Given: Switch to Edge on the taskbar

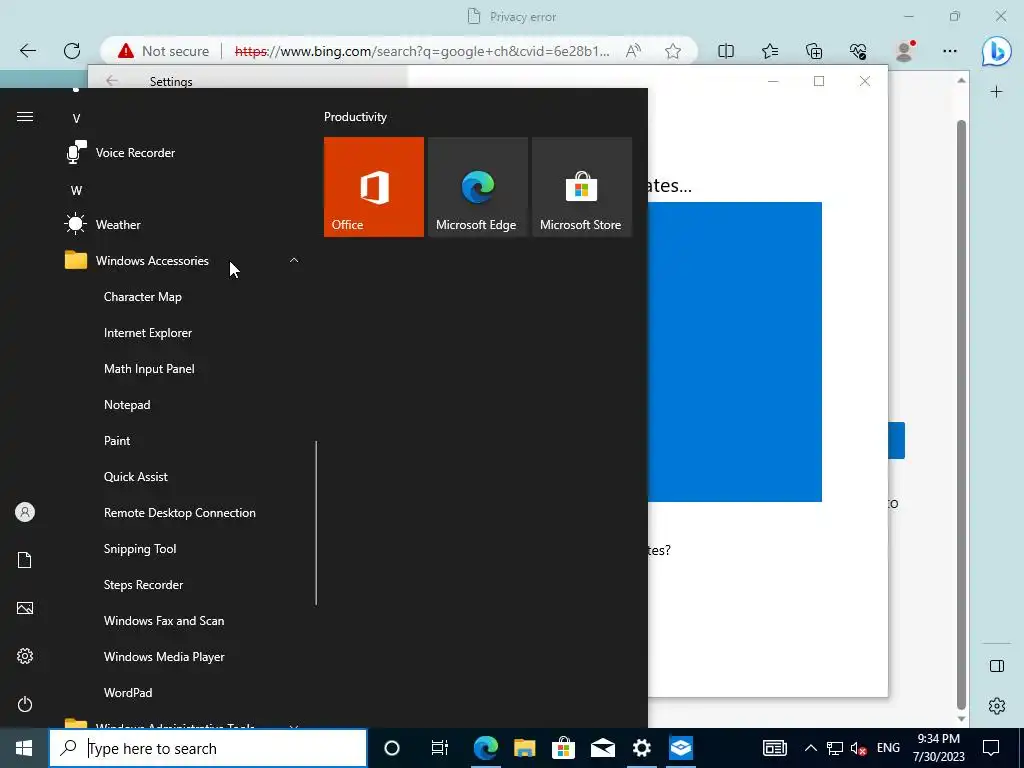Looking at the screenshot, I should tap(485, 748).
